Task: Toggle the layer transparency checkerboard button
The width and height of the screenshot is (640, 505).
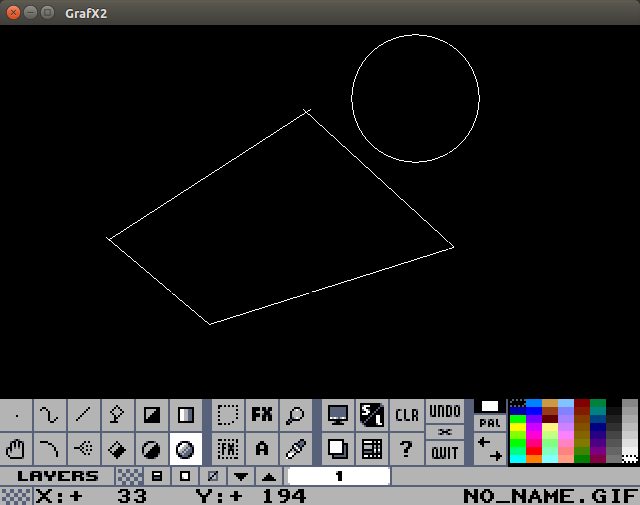Action: [x=129, y=476]
